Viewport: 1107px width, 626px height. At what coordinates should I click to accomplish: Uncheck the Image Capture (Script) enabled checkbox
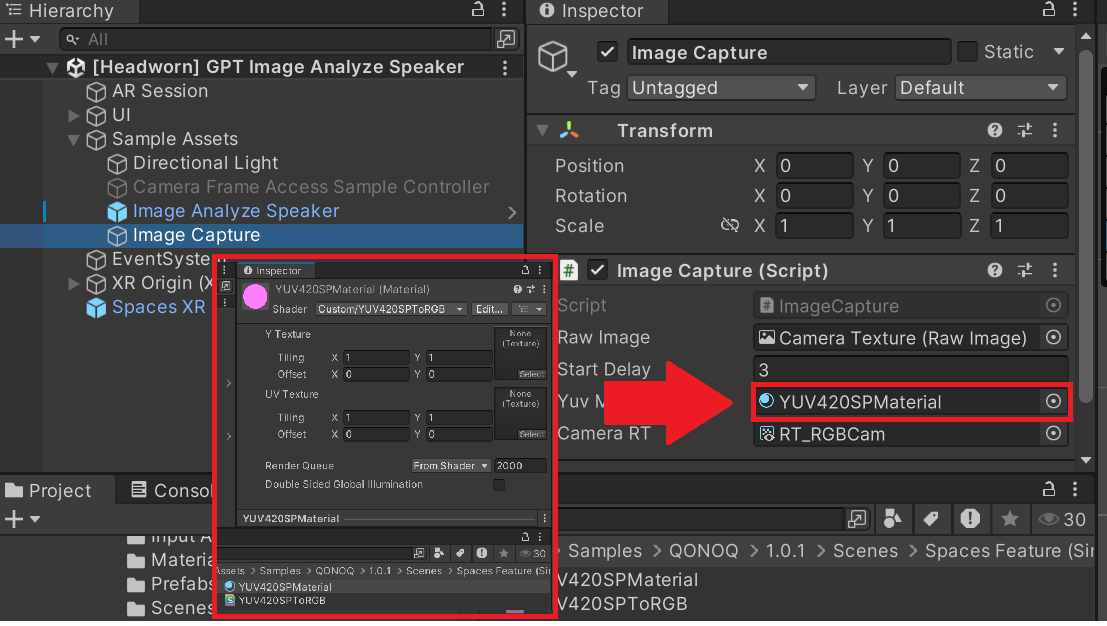598,271
